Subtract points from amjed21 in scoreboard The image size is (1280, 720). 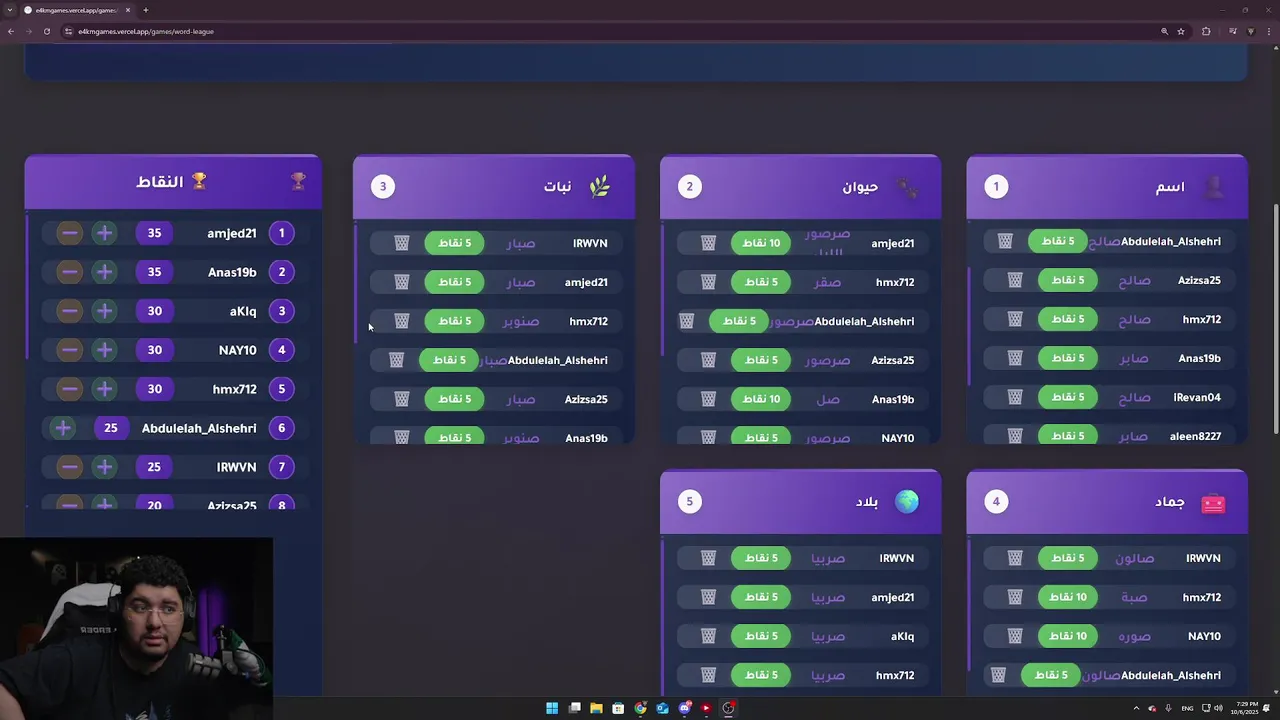pos(69,233)
